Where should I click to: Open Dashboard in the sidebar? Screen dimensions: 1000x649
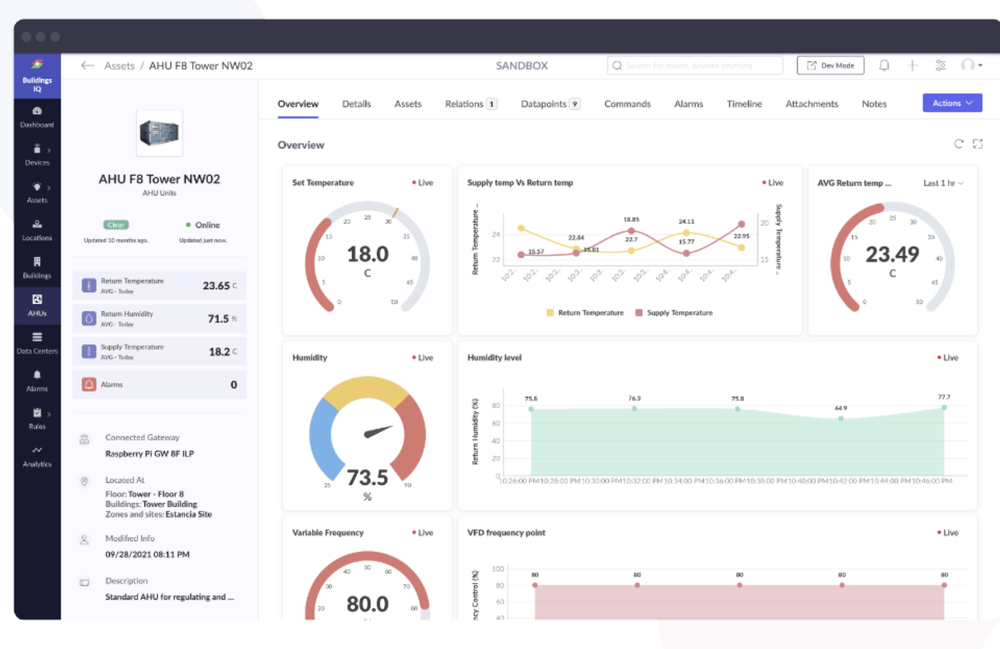pyautogui.click(x=37, y=117)
